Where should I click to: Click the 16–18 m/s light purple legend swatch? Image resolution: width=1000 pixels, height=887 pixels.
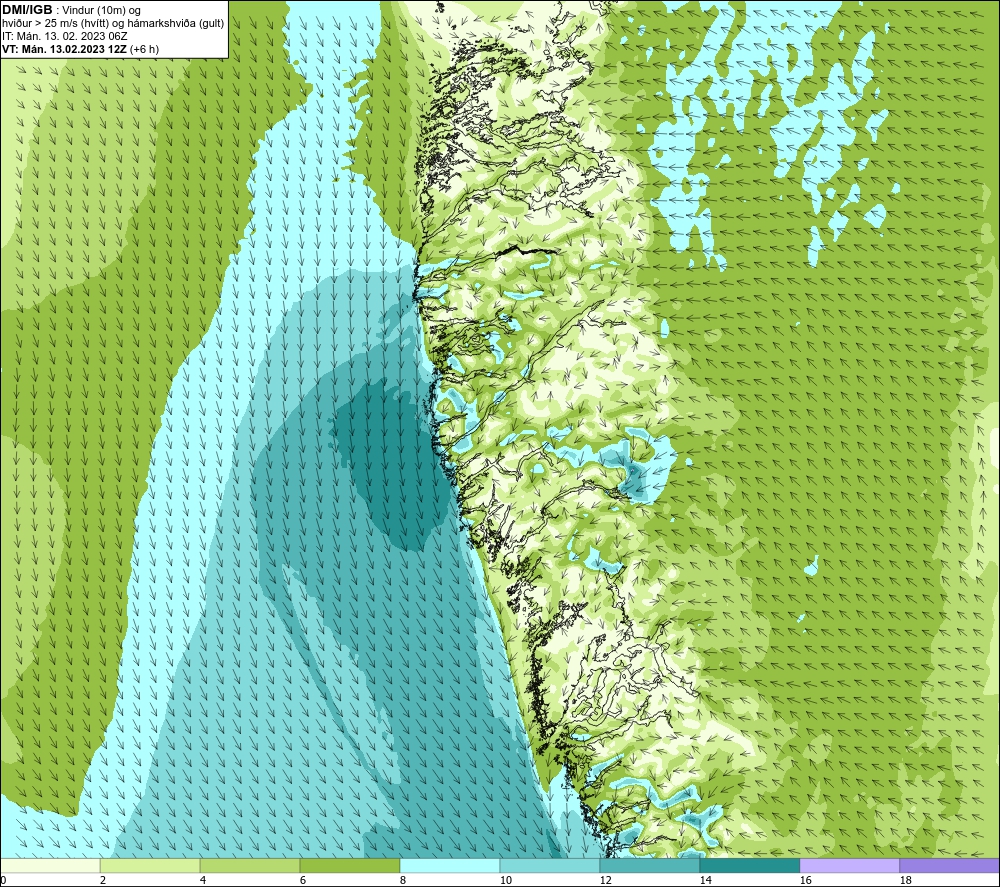pos(849,865)
